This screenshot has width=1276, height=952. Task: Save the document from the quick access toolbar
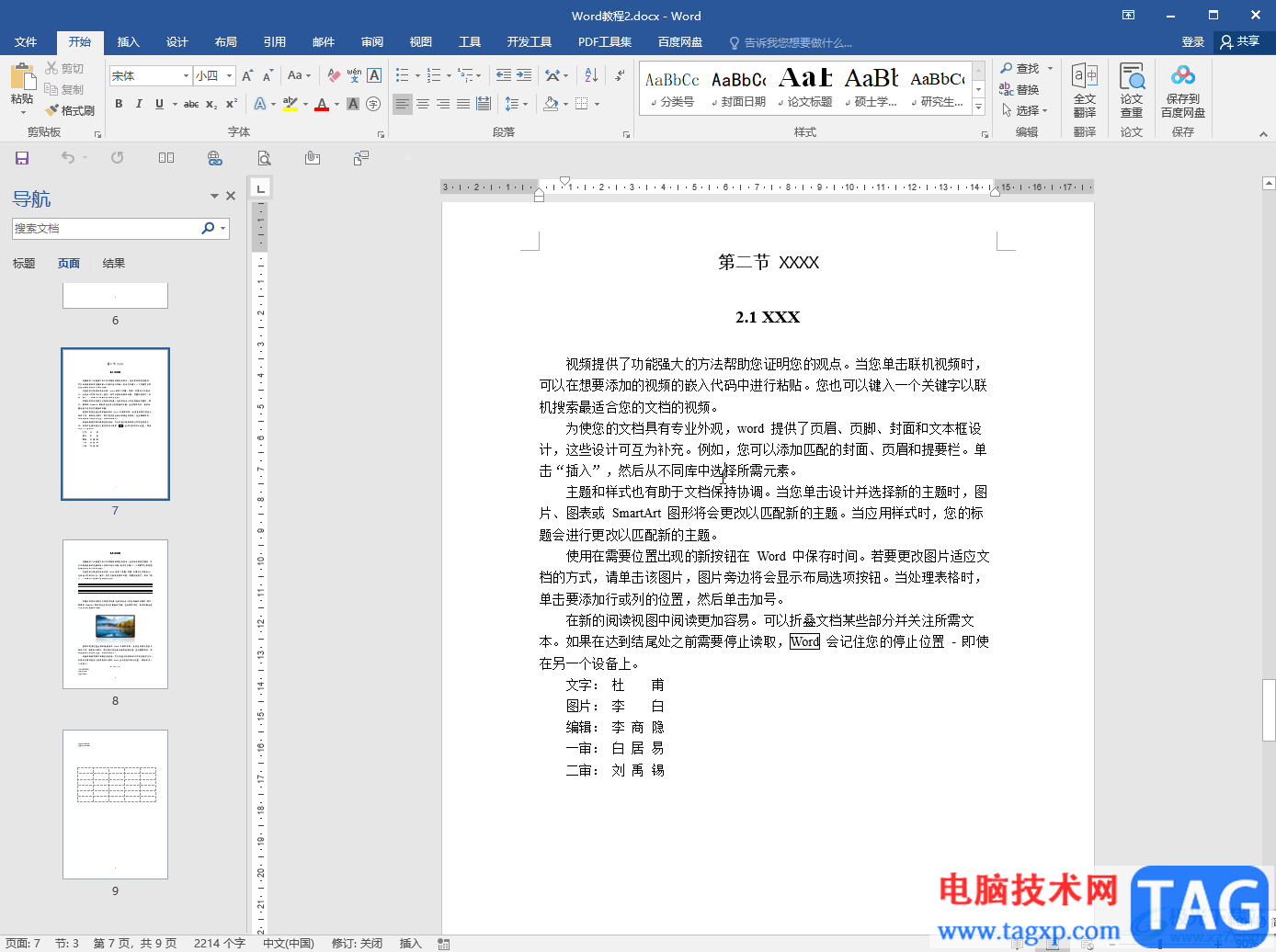(22, 158)
